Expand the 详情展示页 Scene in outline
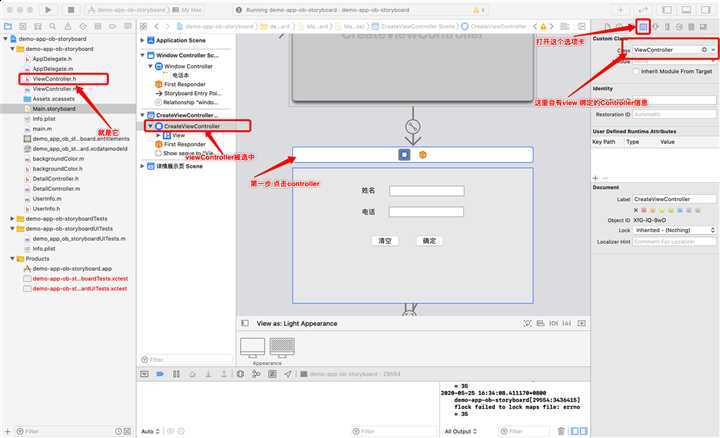 pyautogui.click(x=142, y=166)
